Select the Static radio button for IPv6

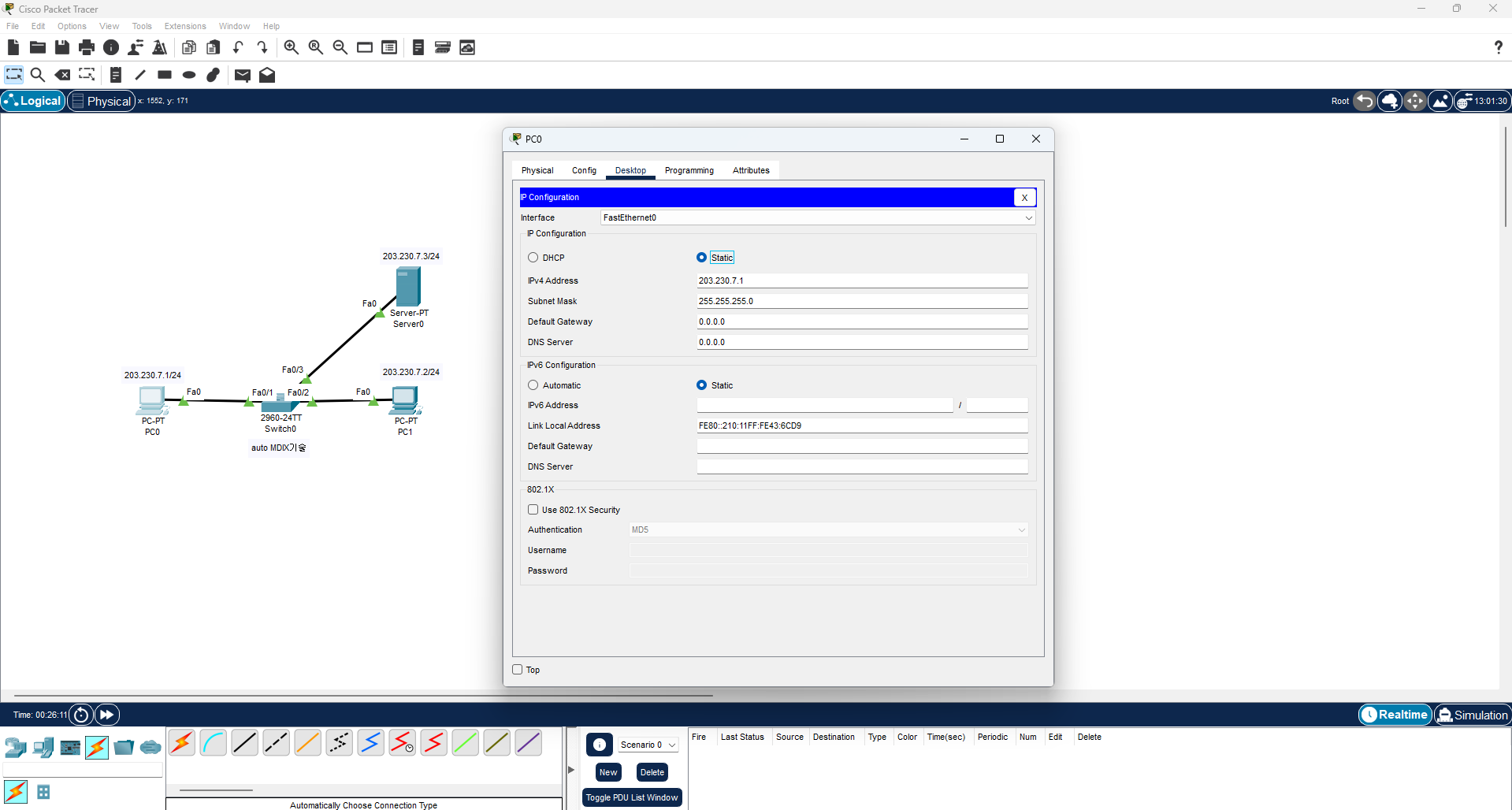[701, 385]
